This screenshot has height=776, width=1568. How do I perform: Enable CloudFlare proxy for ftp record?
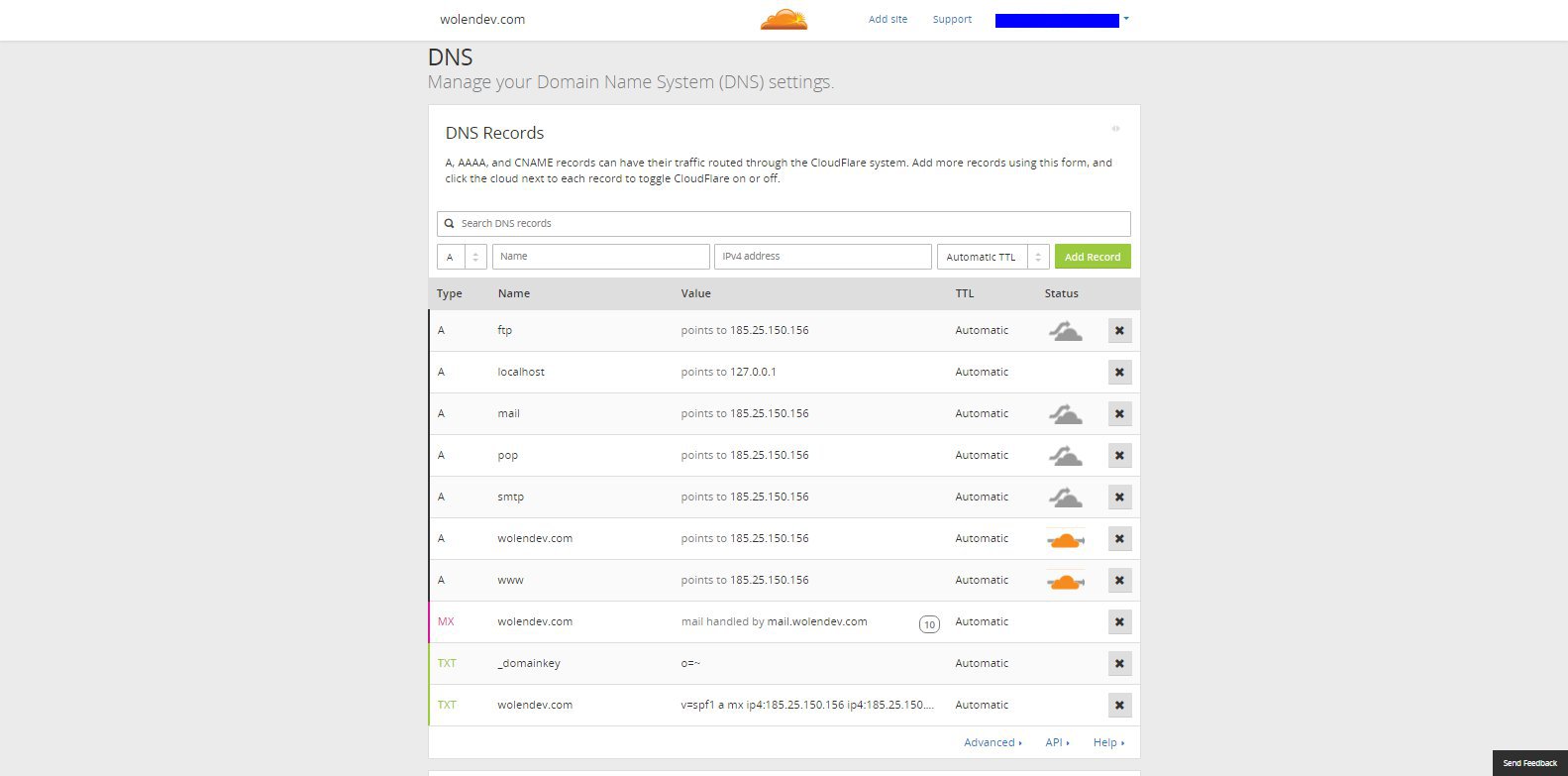click(1065, 331)
